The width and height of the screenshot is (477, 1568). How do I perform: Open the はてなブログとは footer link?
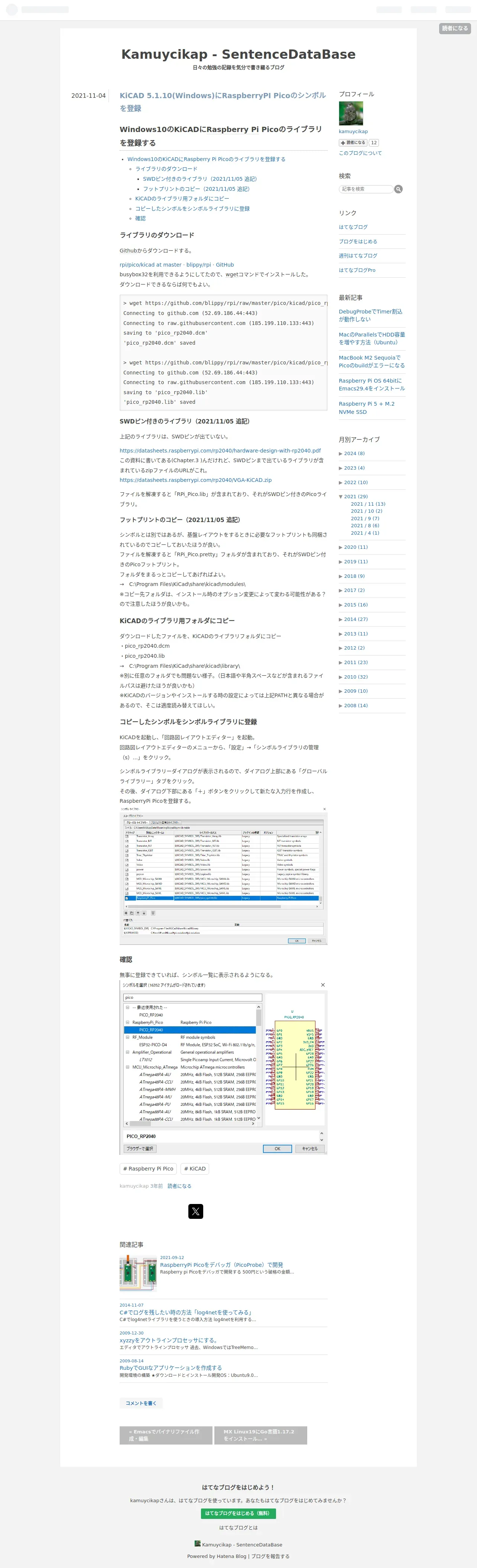[x=238, y=1528]
